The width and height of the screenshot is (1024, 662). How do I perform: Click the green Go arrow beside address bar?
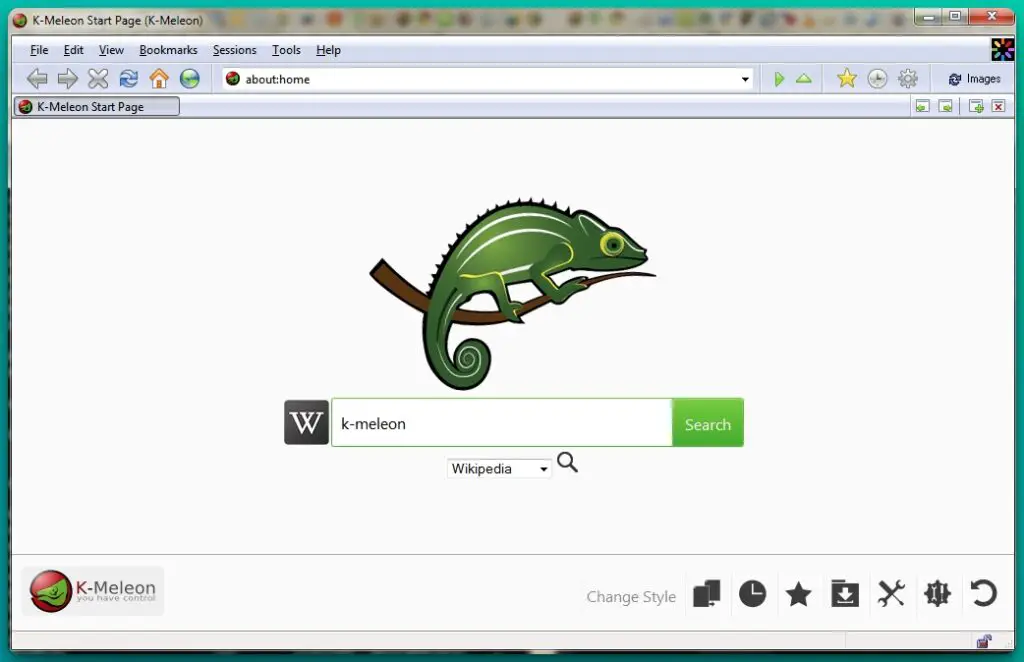tap(779, 78)
